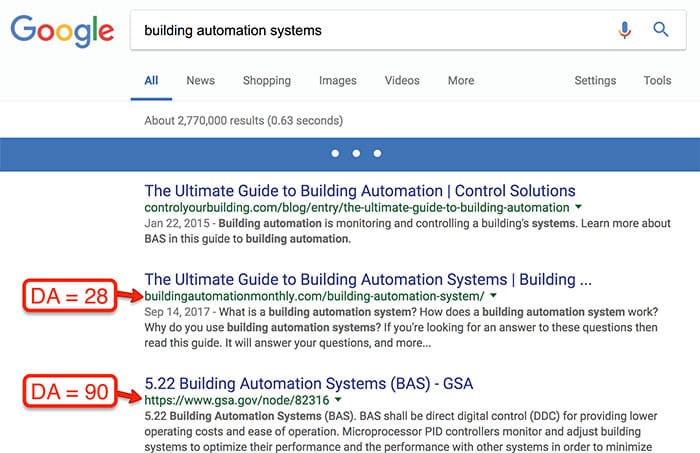Screen dimensions: 700x453
Task: Open the Control Solutions Ultimate Guide result
Action: click(360, 191)
